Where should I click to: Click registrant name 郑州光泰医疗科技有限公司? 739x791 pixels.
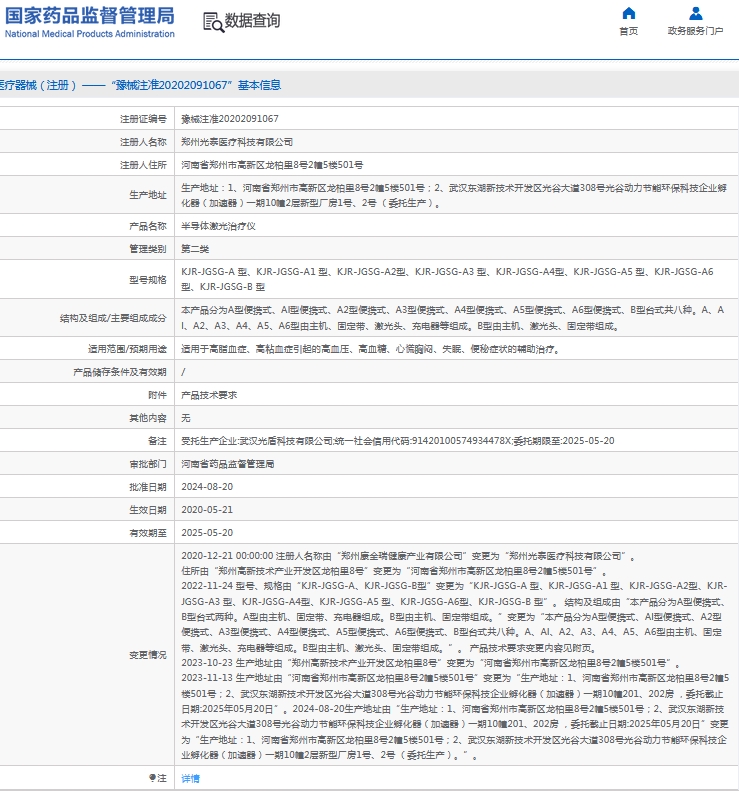pyautogui.click(x=237, y=142)
